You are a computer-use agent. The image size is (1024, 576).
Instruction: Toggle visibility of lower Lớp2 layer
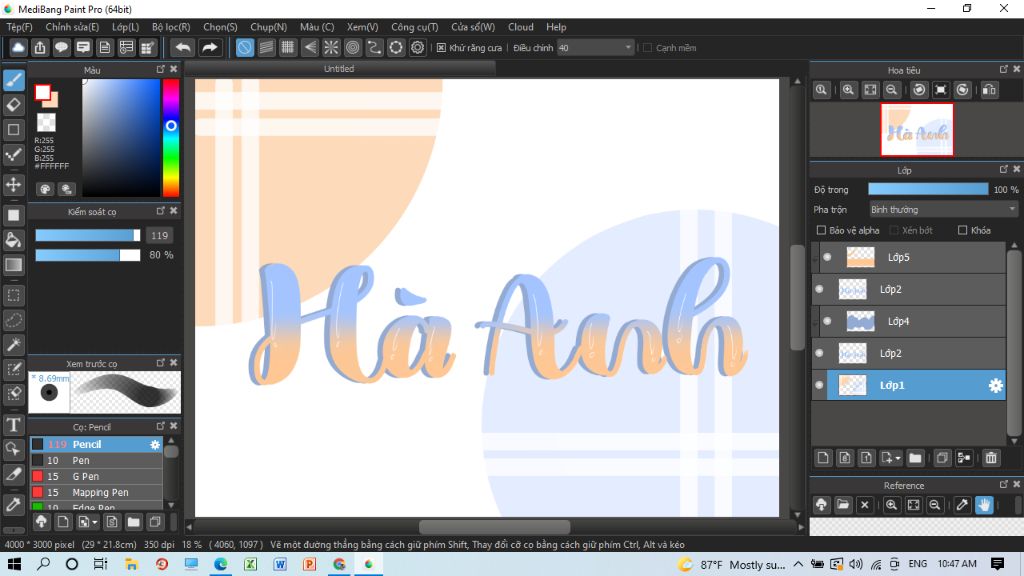click(820, 353)
